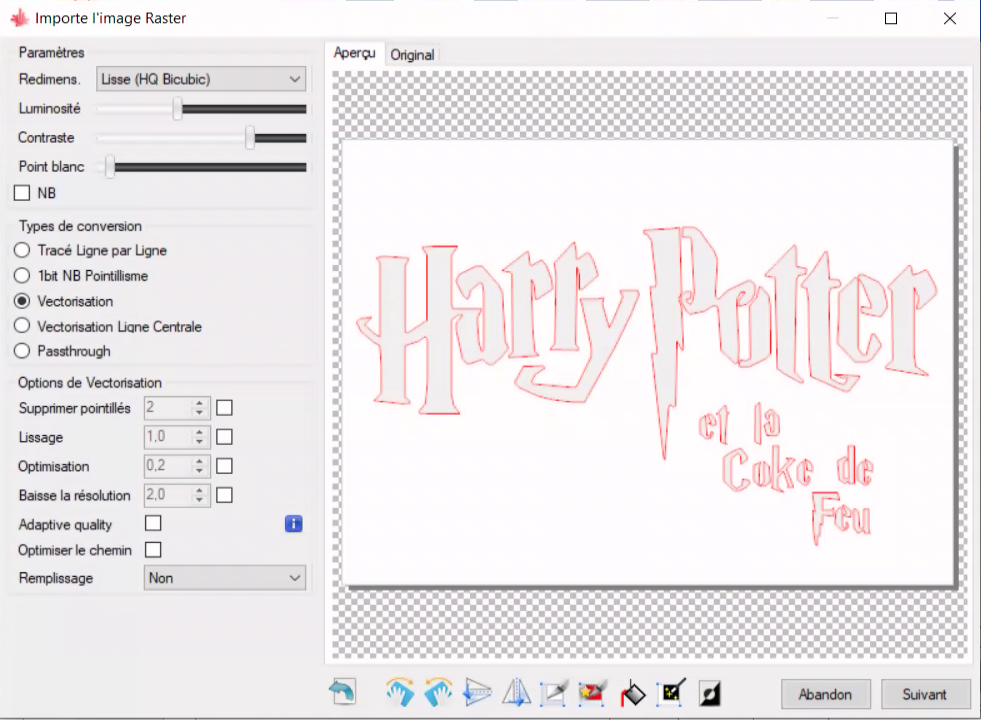
Task: Enable the Lissage checkbox
Action: point(225,437)
